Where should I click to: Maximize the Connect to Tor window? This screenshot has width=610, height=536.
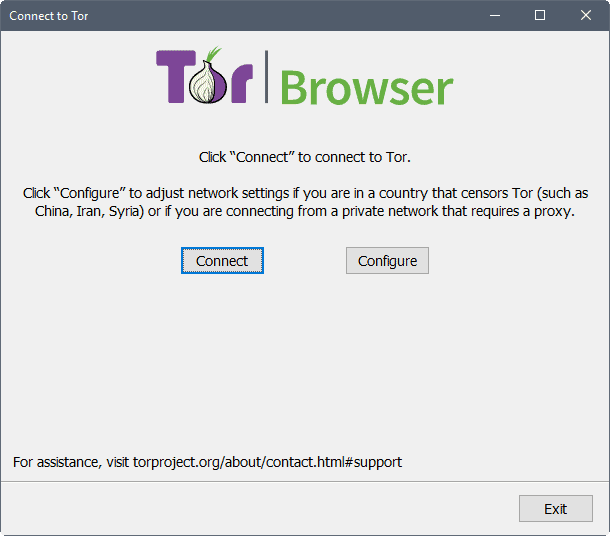(540, 16)
